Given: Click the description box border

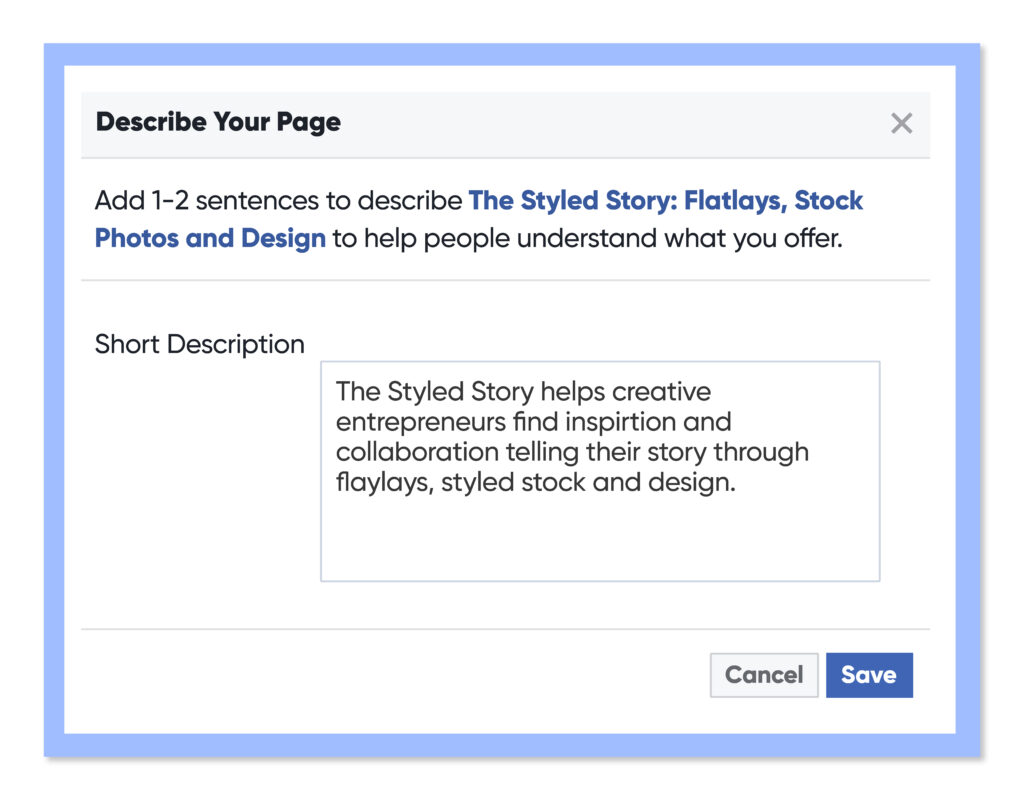Looking at the screenshot, I should pos(321,470).
